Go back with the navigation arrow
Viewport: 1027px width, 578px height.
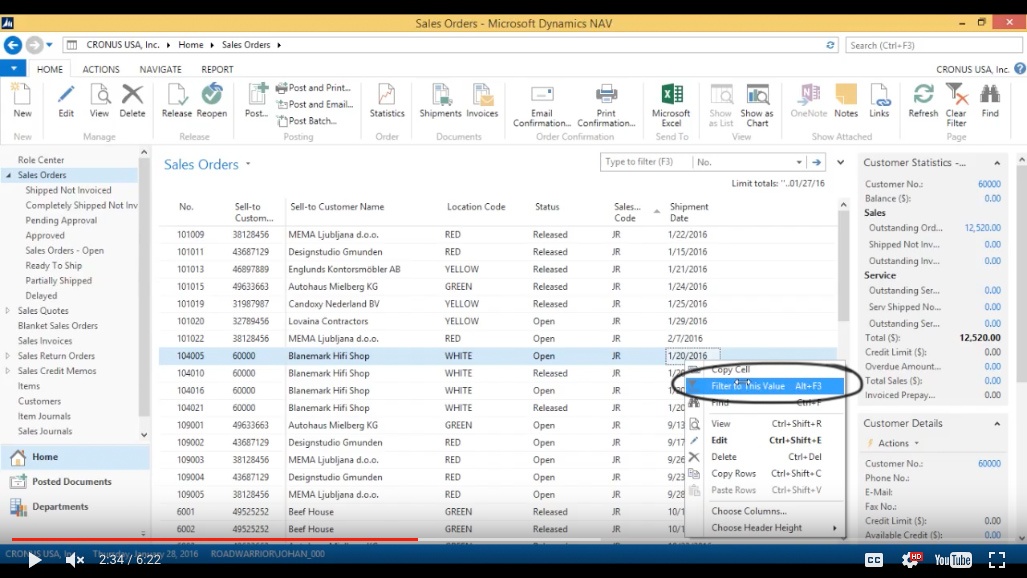pos(12,45)
